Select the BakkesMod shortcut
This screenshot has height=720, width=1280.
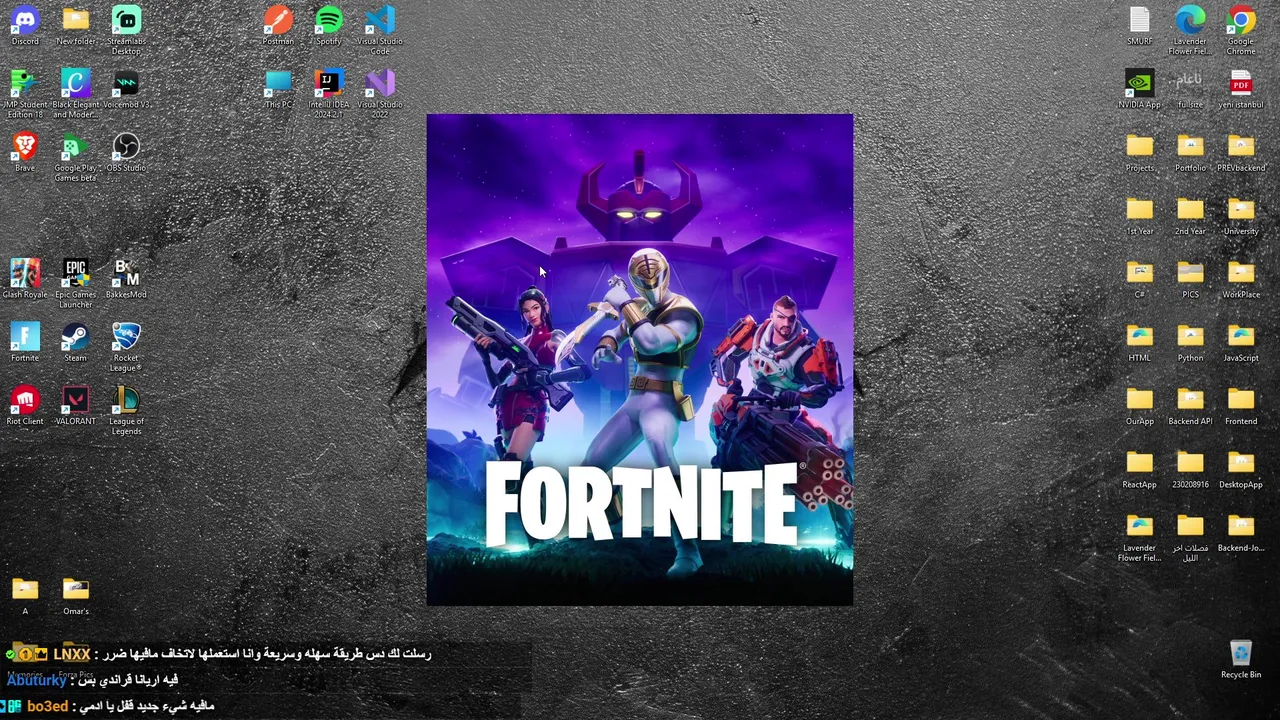pyautogui.click(x=126, y=280)
